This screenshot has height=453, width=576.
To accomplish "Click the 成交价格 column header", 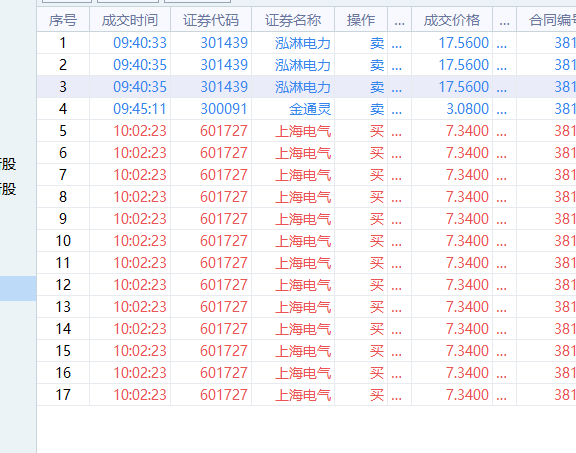I will click(x=452, y=20).
